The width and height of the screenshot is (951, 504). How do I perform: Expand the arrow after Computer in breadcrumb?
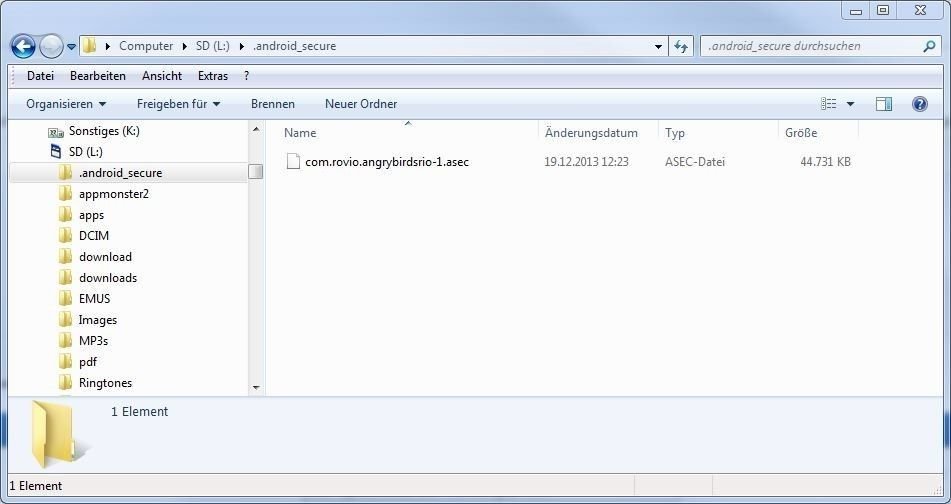(186, 46)
